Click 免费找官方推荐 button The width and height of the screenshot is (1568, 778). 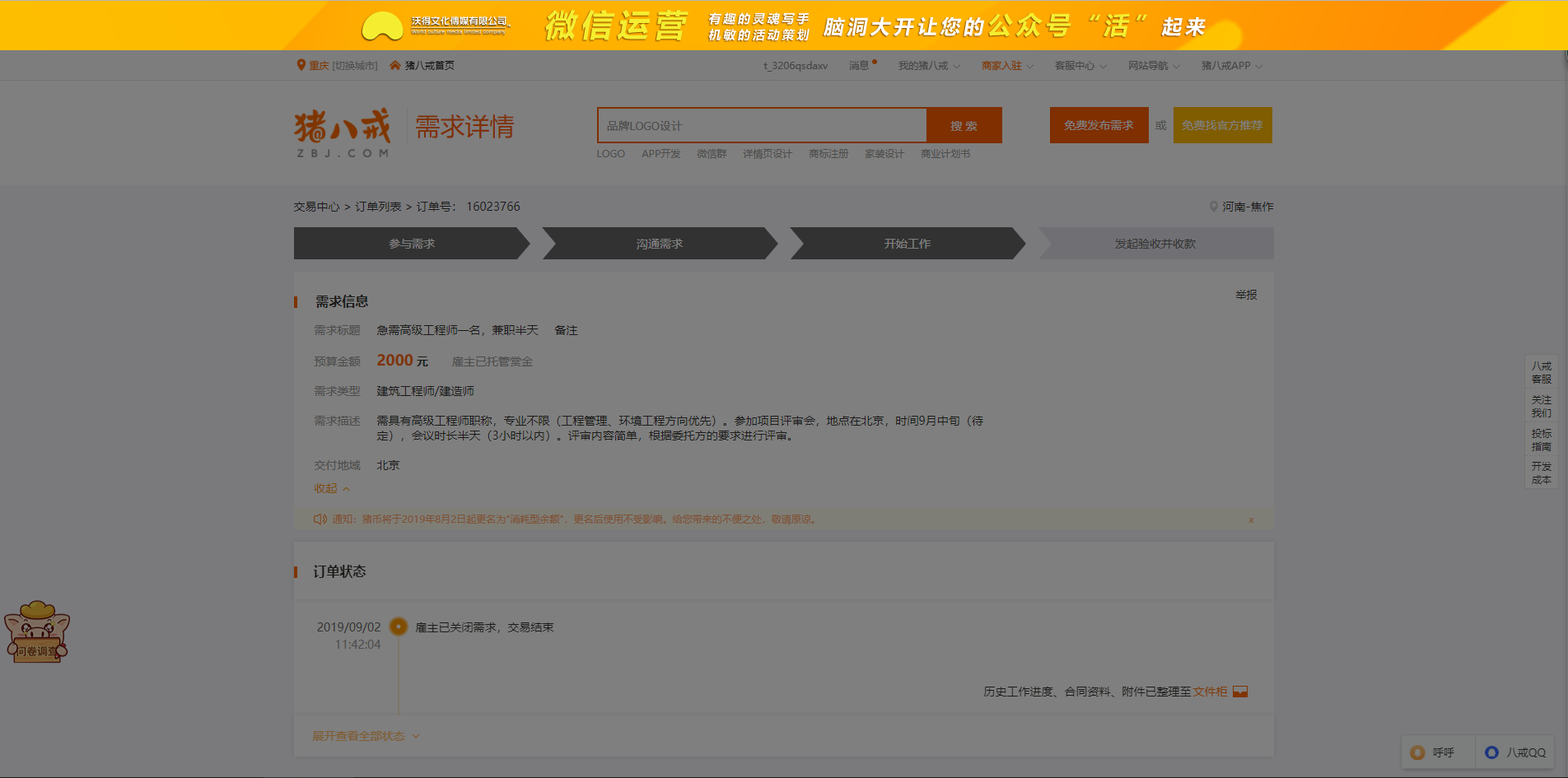coord(1222,125)
